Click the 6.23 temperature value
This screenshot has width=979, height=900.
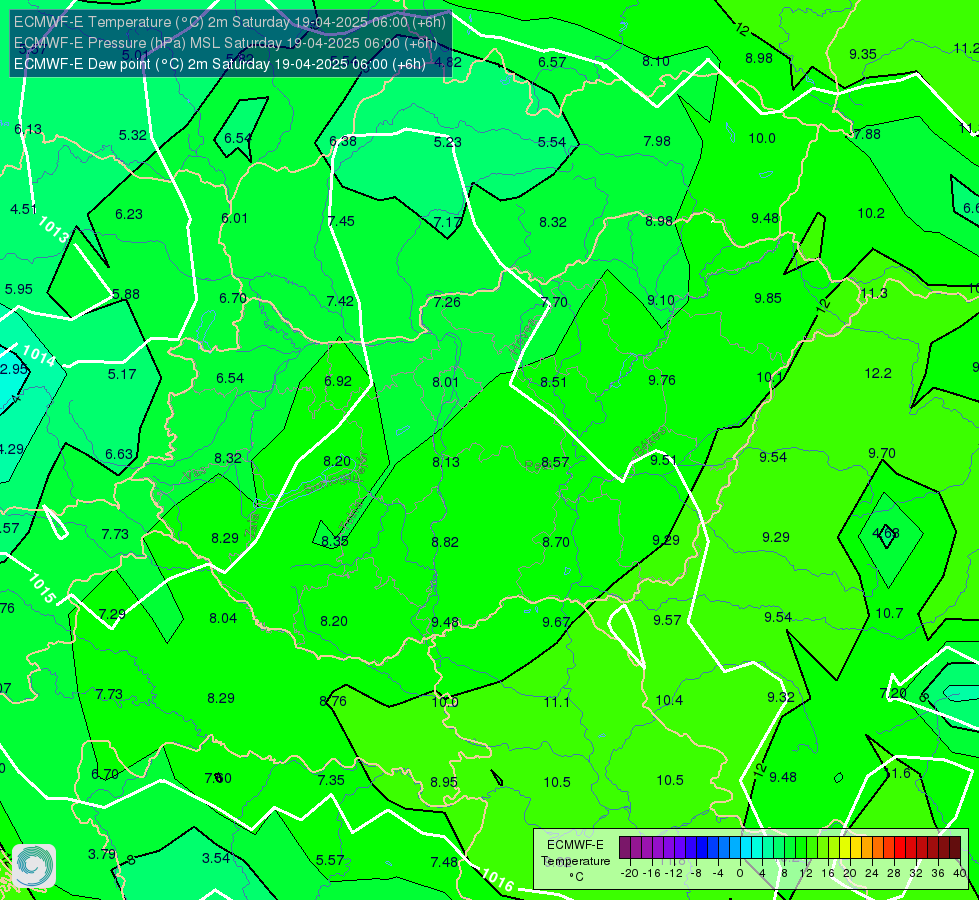pyautogui.click(x=129, y=214)
